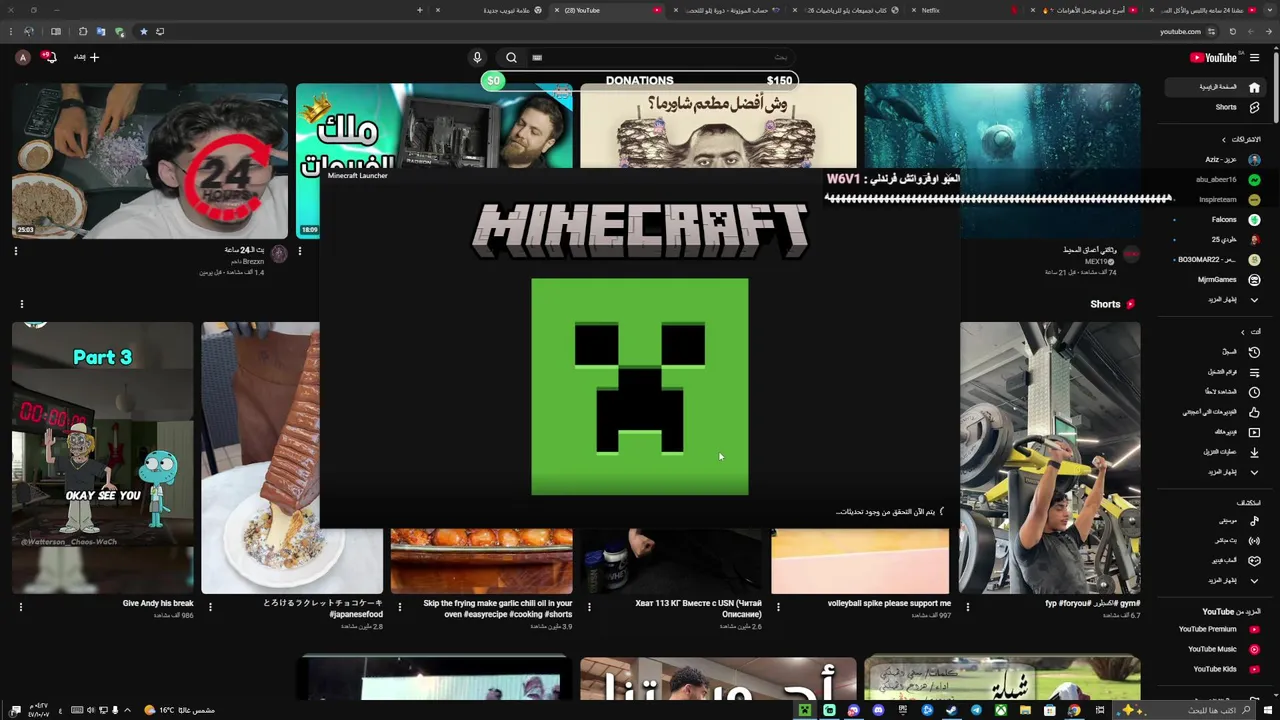1280x720 pixels.
Task: Open 'Give Andy his break' title
Action: pos(158,603)
